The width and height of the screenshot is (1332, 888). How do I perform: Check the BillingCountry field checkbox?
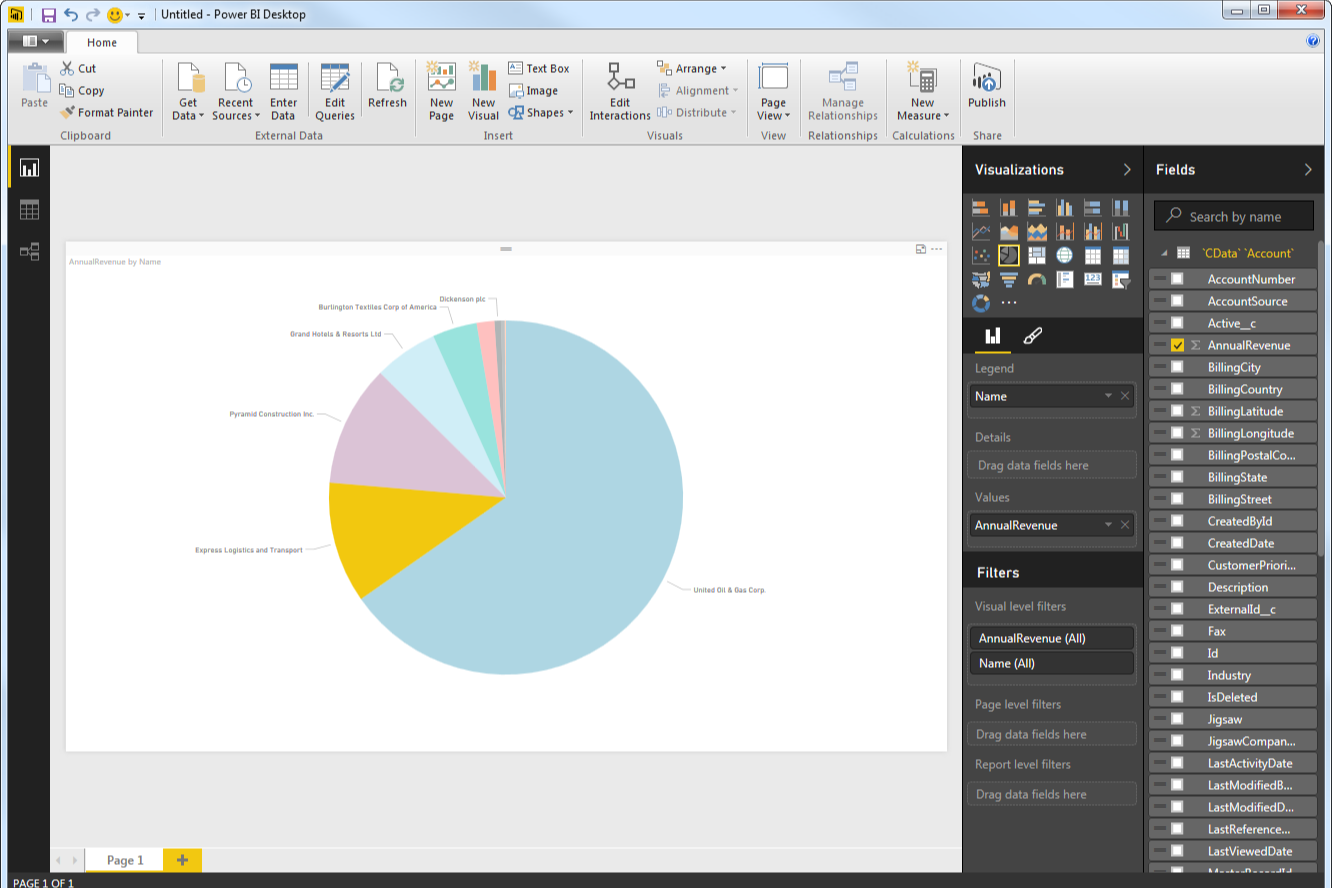(x=1177, y=389)
